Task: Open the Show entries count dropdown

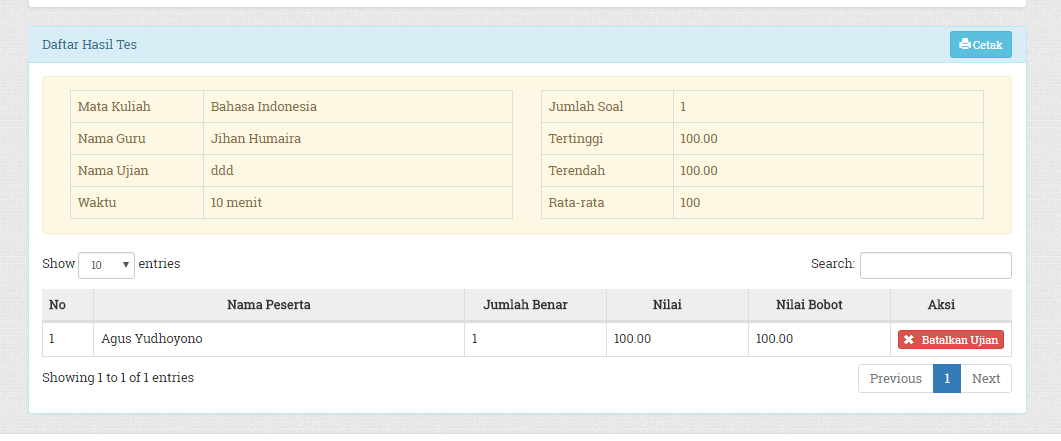Action: click(x=106, y=265)
